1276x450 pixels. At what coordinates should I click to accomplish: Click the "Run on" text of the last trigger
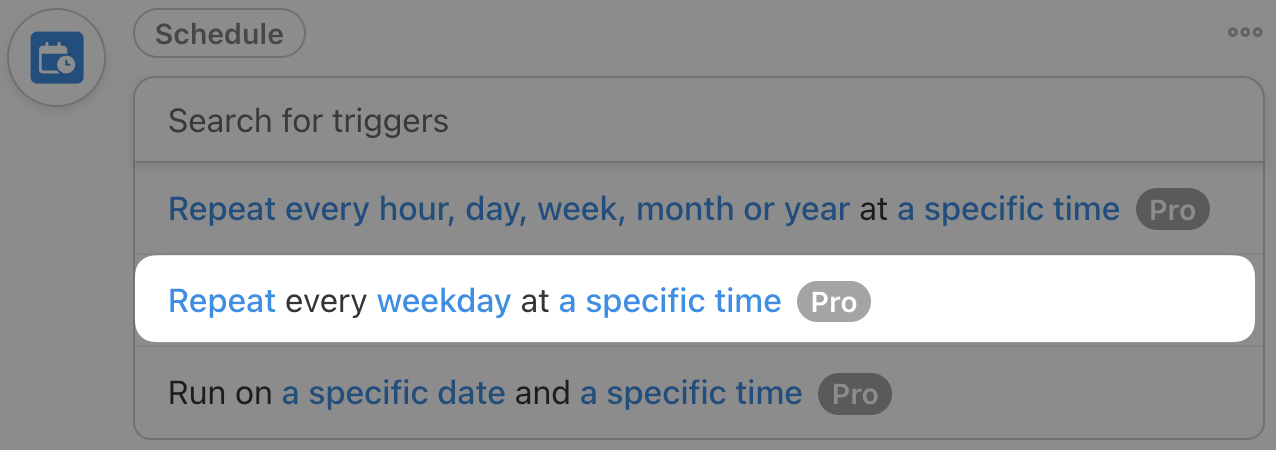220,393
